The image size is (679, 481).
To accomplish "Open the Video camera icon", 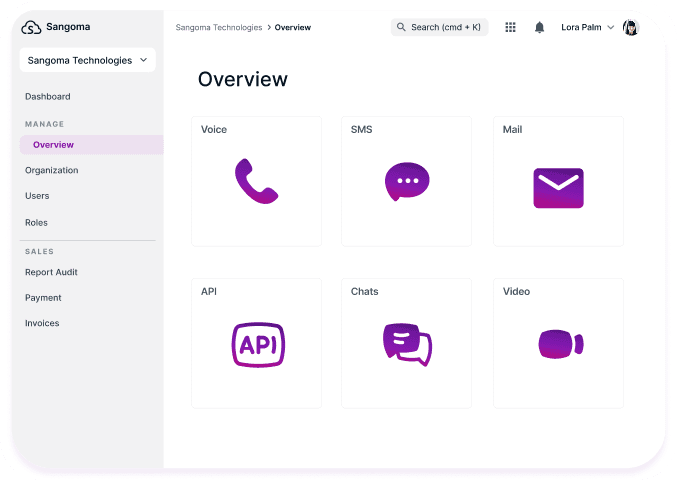I will 560,344.
